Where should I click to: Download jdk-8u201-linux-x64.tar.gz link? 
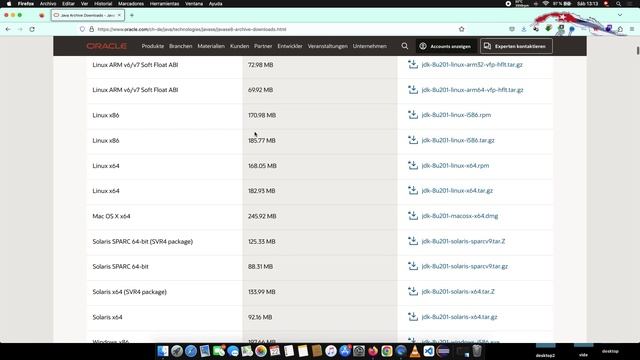457,191
